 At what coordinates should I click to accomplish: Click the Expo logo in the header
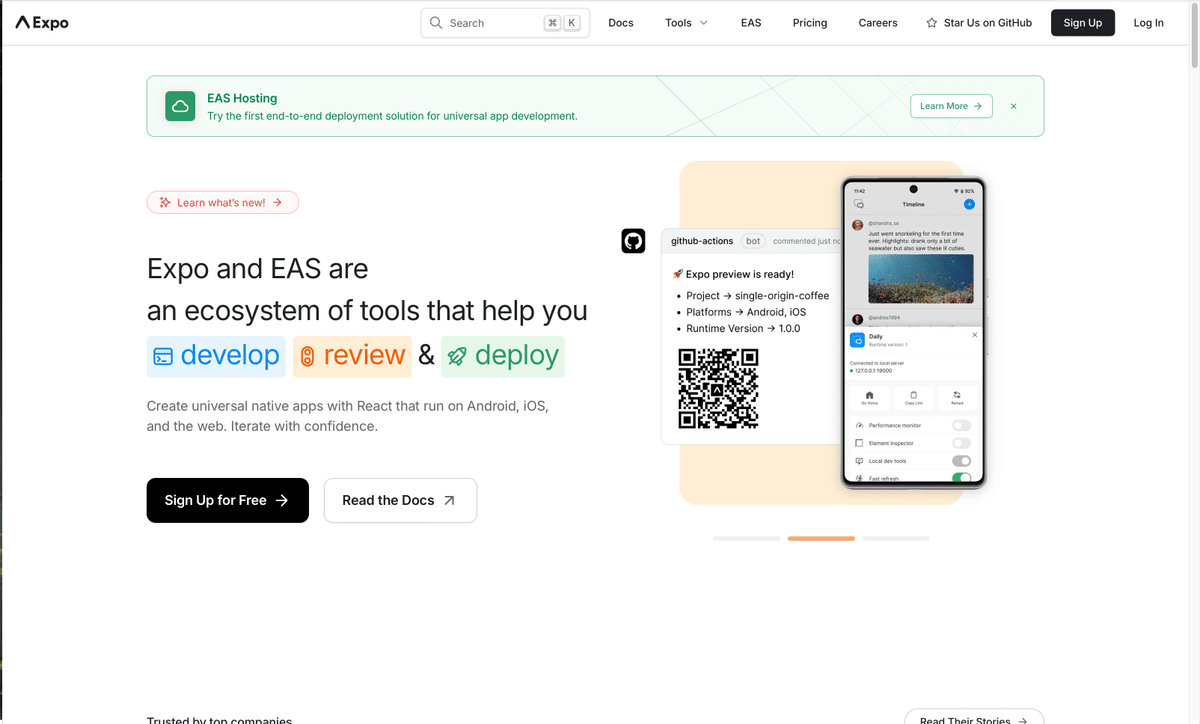pyautogui.click(x=42, y=23)
